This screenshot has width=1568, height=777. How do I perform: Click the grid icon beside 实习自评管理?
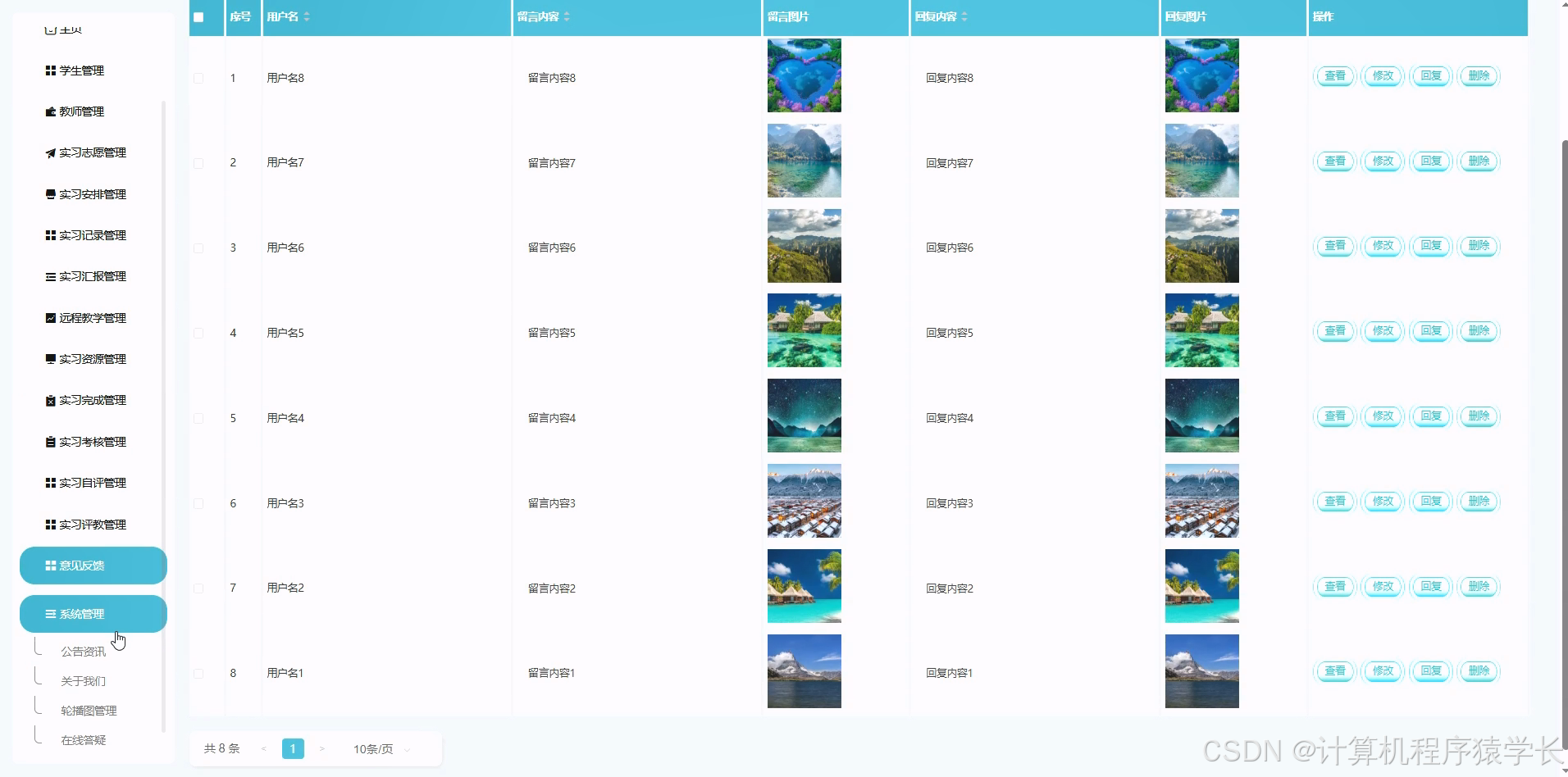point(51,483)
